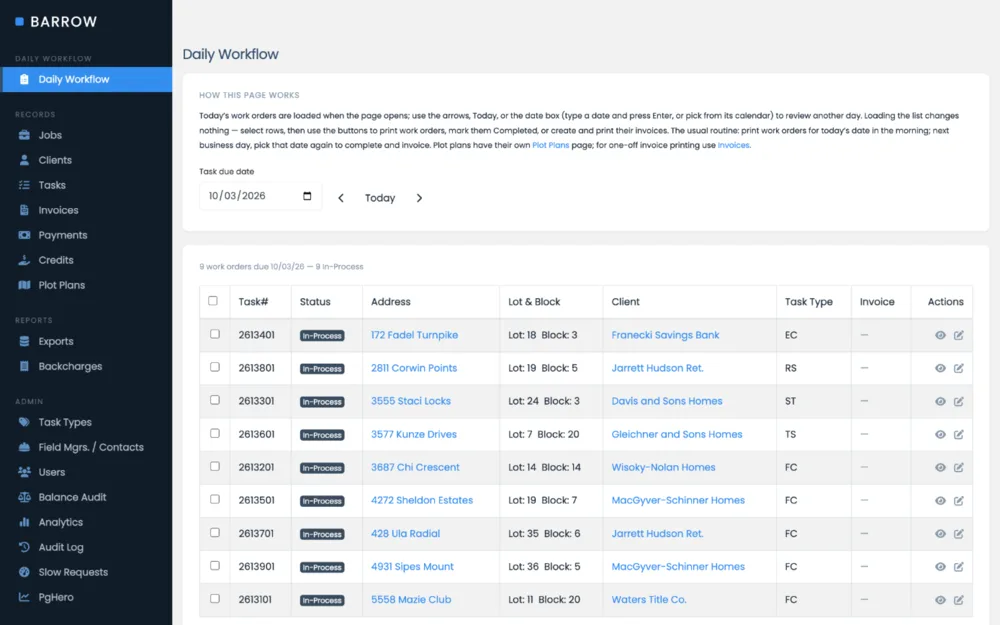
Task: Select checkbox for task 2613201
Action: pos(215,467)
